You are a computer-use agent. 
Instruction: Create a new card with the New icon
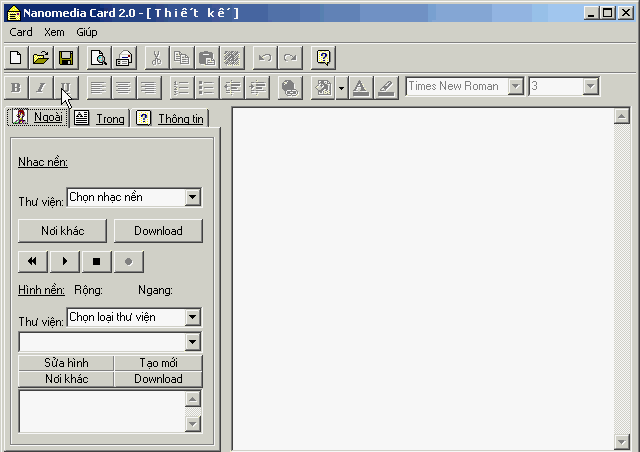tap(16, 58)
